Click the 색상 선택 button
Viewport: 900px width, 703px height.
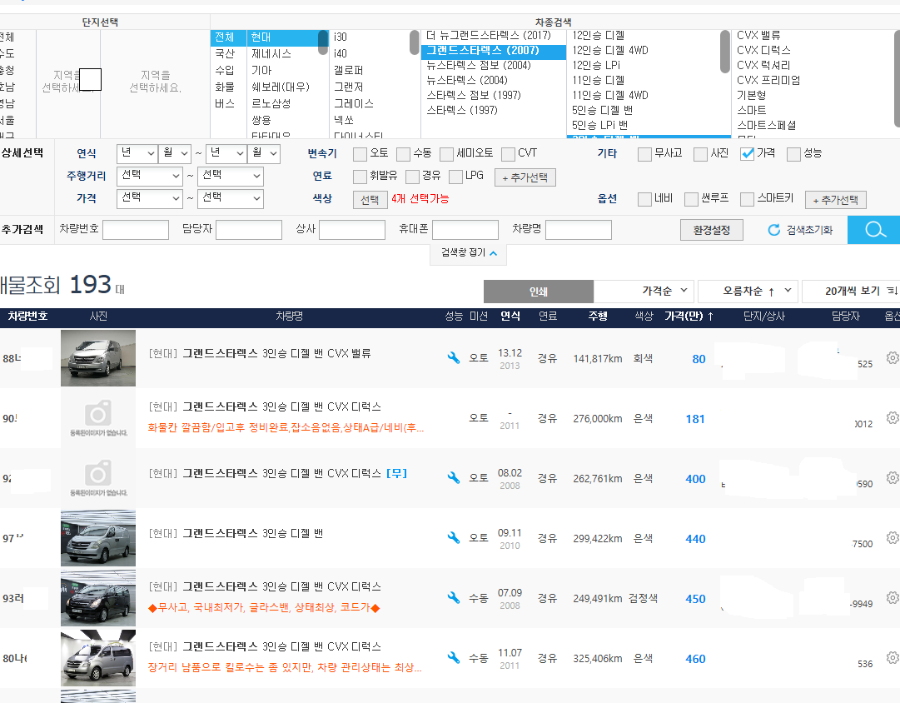(370, 200)
